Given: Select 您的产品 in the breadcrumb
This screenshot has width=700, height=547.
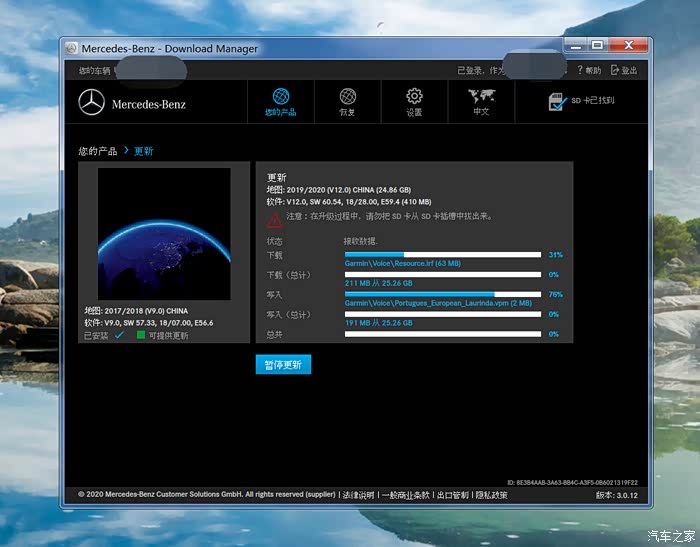Looking at the screenshot, I should point(98,151).
